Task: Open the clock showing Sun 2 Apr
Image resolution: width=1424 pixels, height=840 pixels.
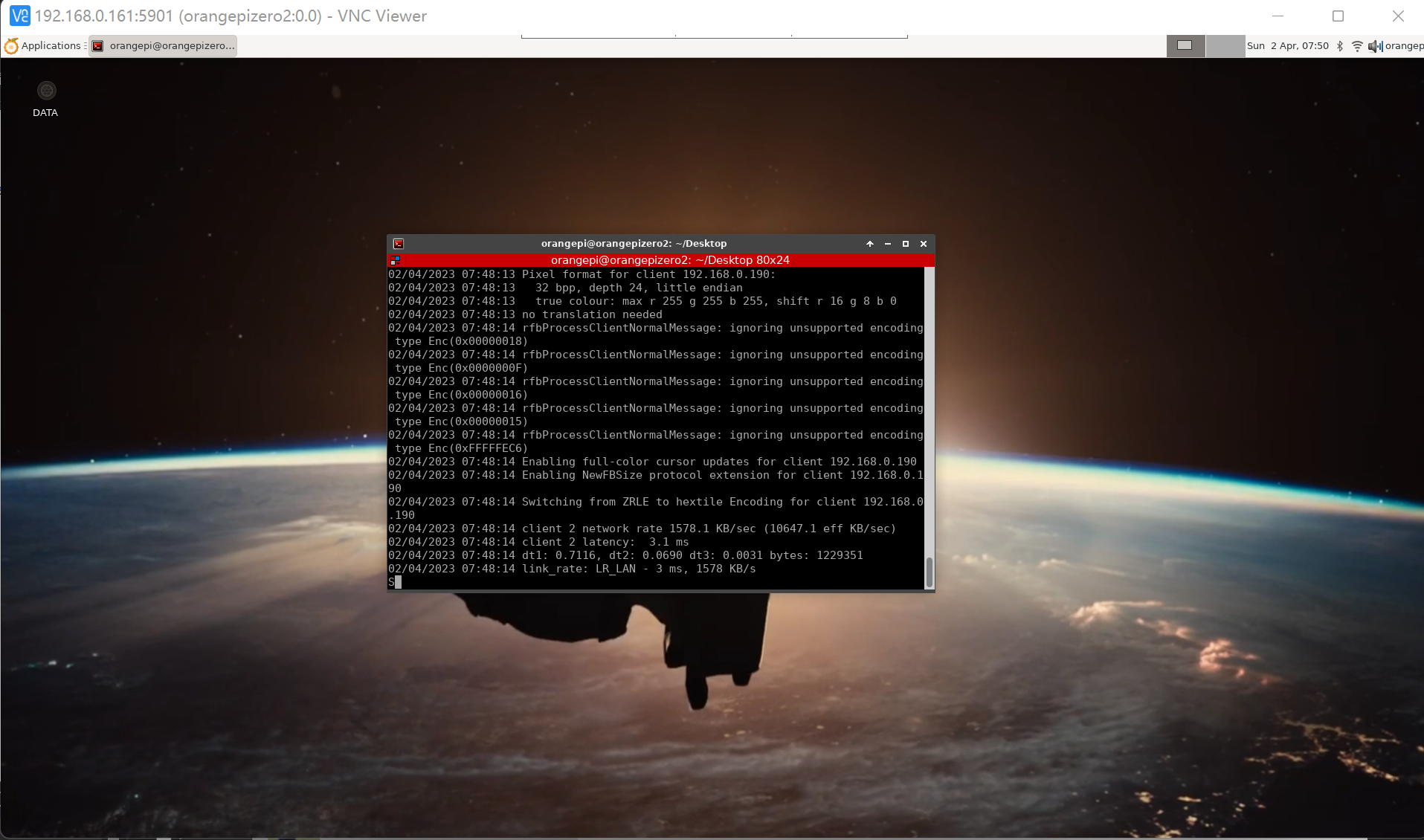Action: coord(1288,46)
